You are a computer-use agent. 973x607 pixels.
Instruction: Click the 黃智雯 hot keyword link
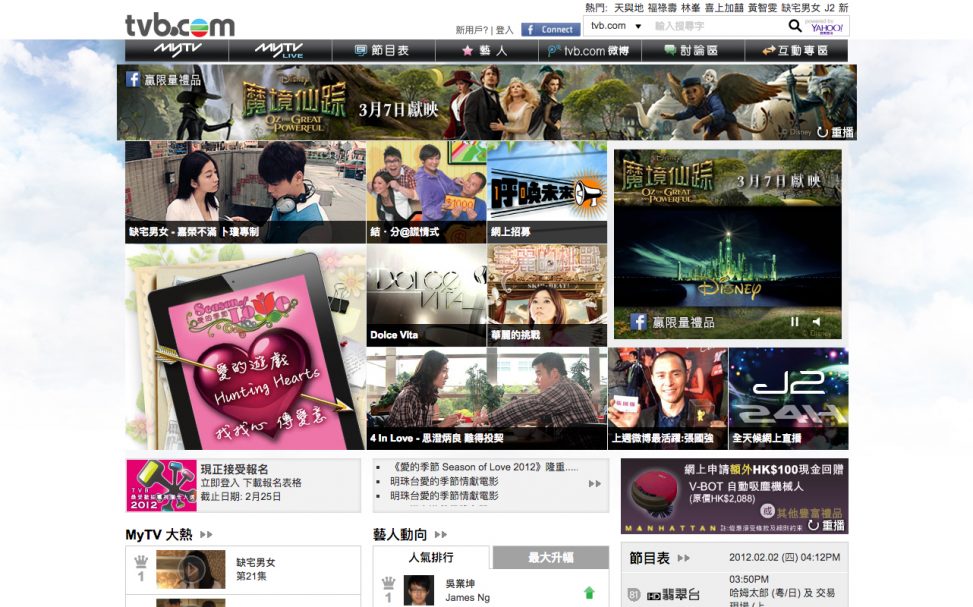pos(762,7)
